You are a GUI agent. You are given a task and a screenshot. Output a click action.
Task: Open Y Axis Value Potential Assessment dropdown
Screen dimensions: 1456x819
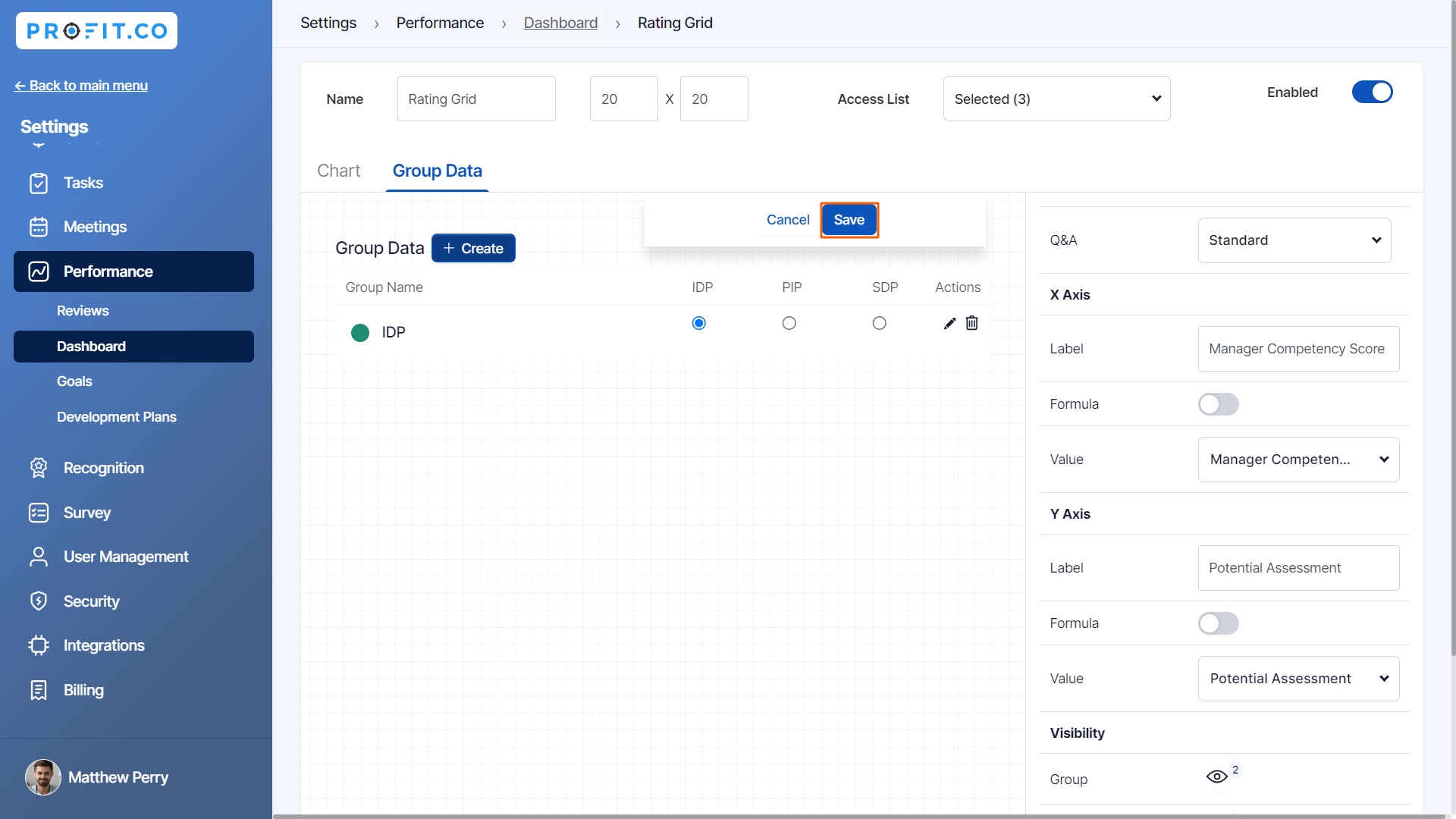click(x=1299, y=679)
